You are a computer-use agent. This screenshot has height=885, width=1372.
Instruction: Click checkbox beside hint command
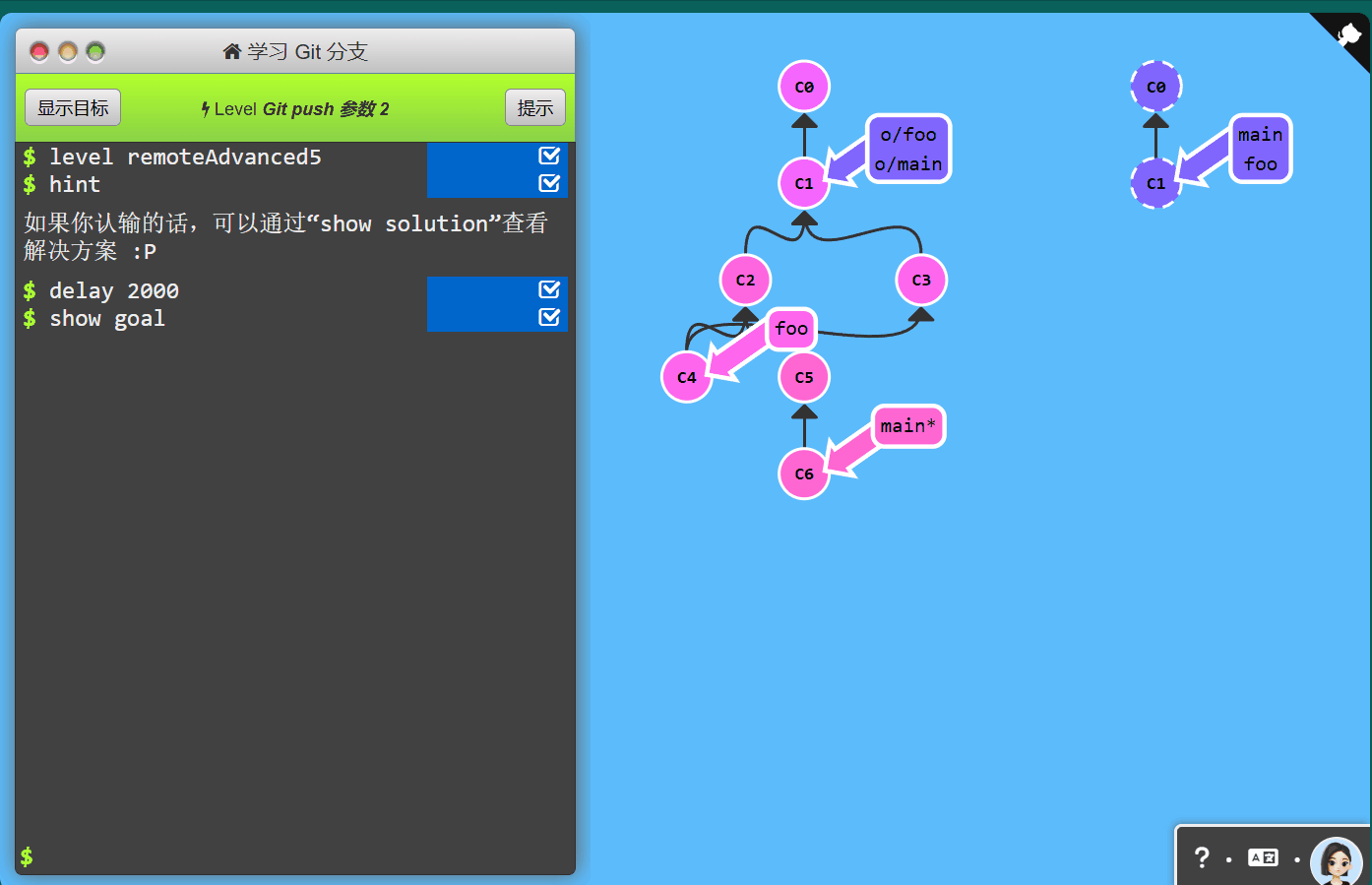coord(549,183)
